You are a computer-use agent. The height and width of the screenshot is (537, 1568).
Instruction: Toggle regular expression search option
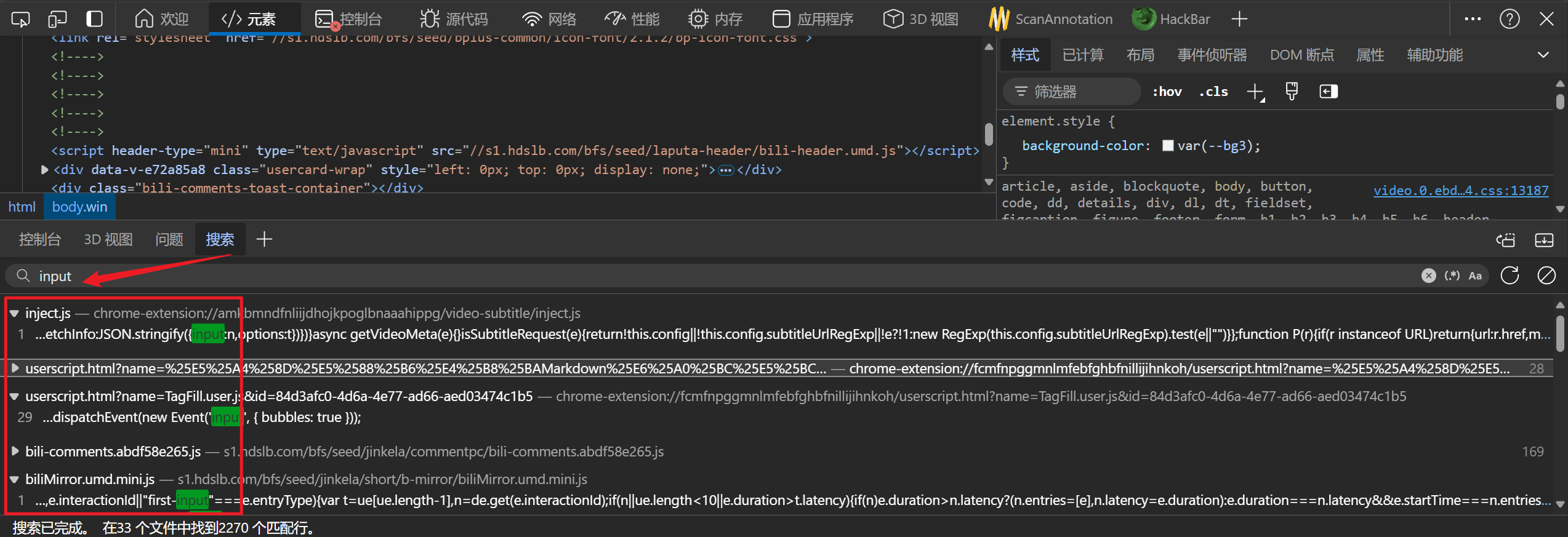[1452, 276]
